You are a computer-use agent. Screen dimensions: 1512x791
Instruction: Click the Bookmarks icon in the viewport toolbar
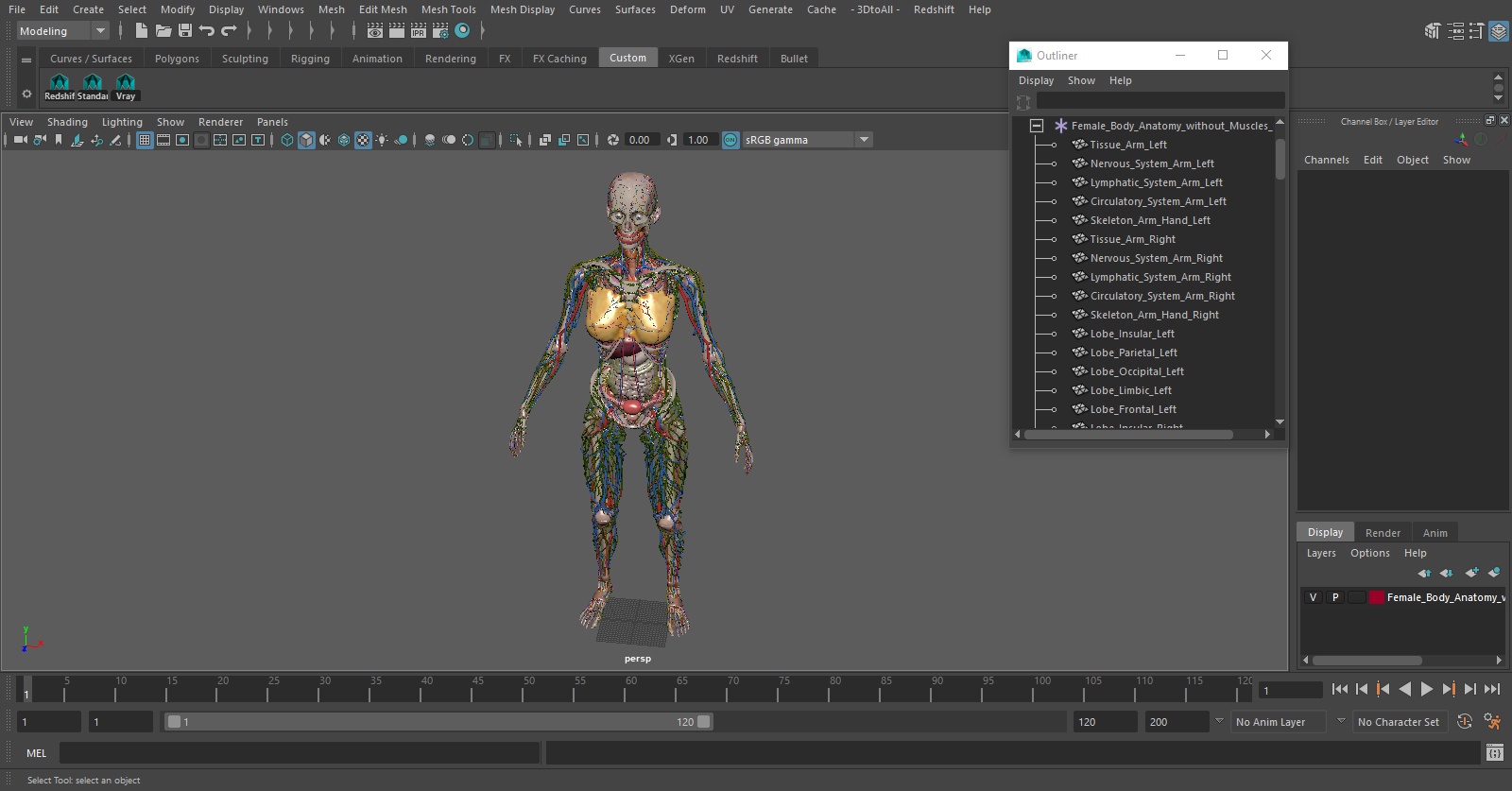coord(59,140)
